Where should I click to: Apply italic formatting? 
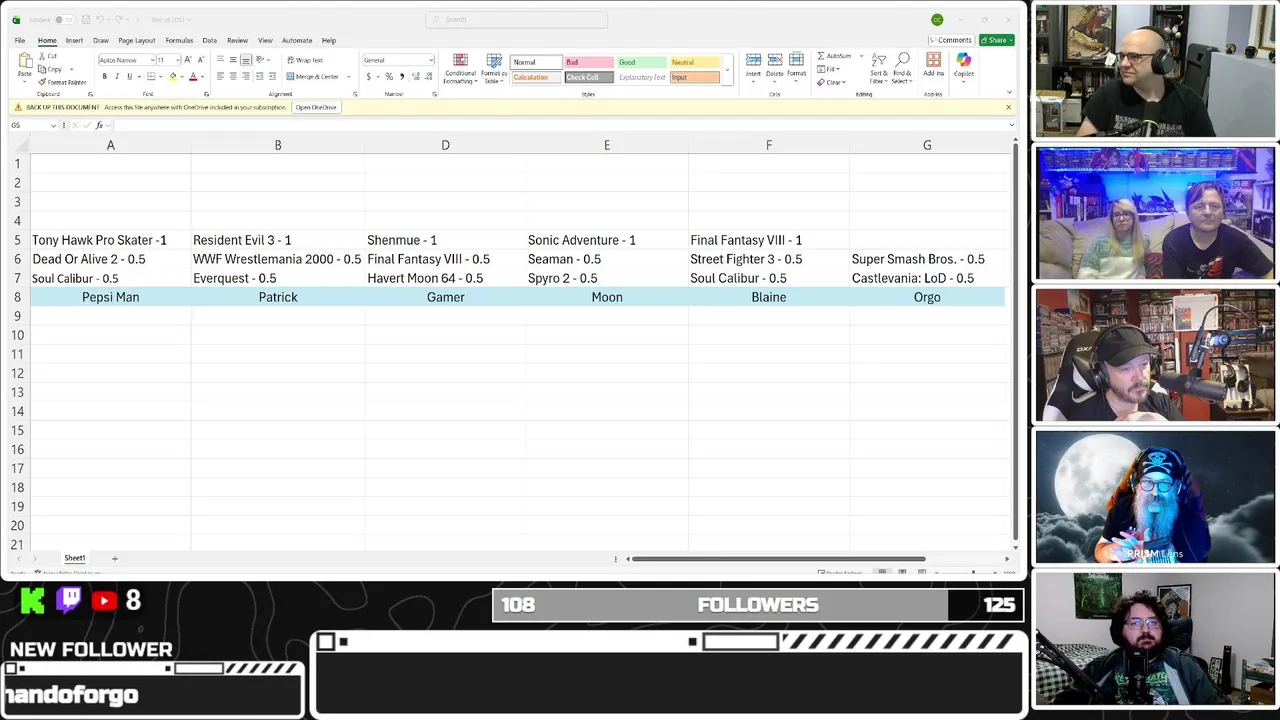[x=116, y=76]
